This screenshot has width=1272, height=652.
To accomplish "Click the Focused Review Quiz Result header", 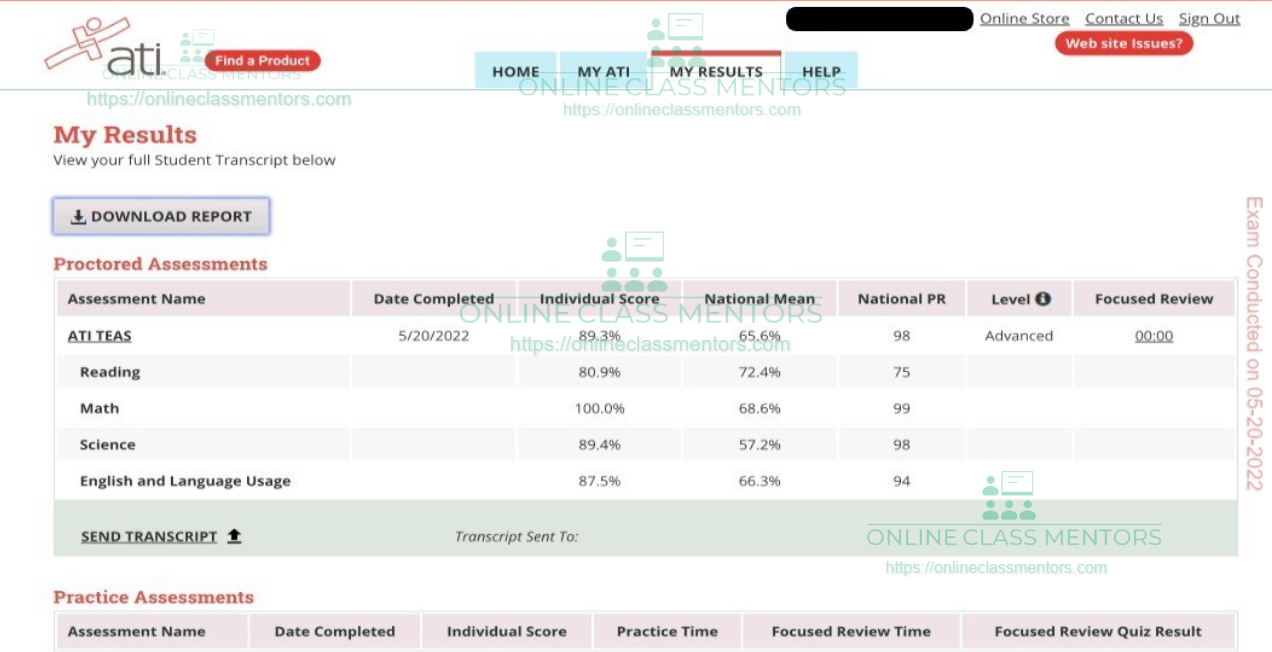I will 1097,631.
